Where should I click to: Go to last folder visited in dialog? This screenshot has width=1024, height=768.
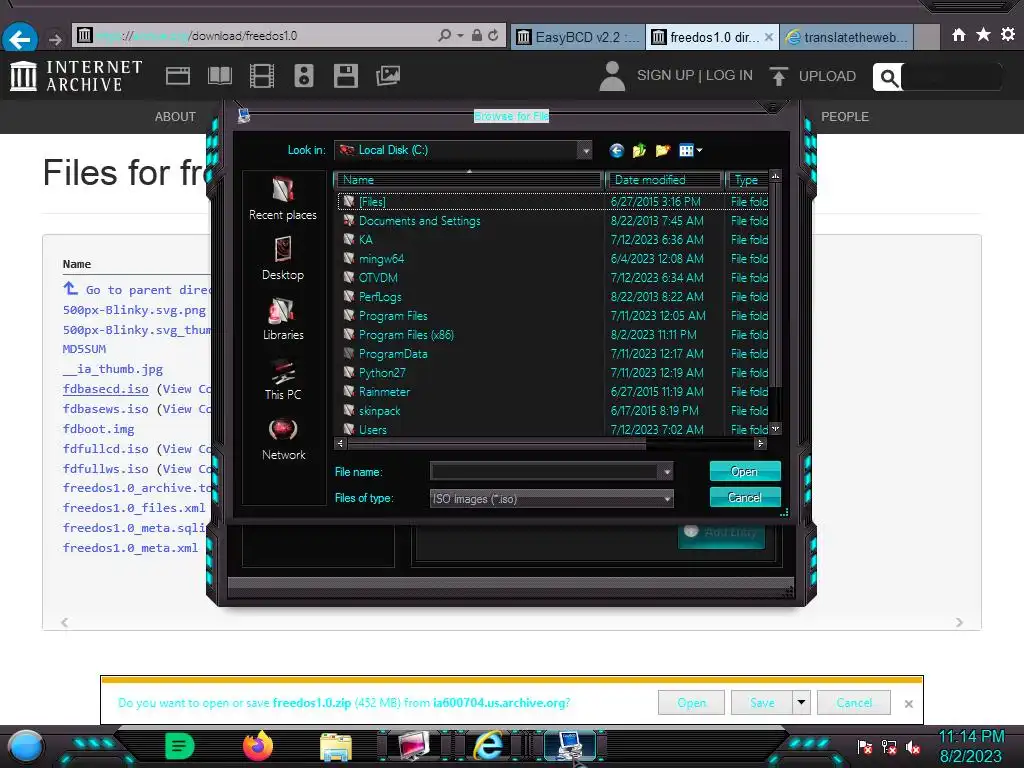[616, 151]
